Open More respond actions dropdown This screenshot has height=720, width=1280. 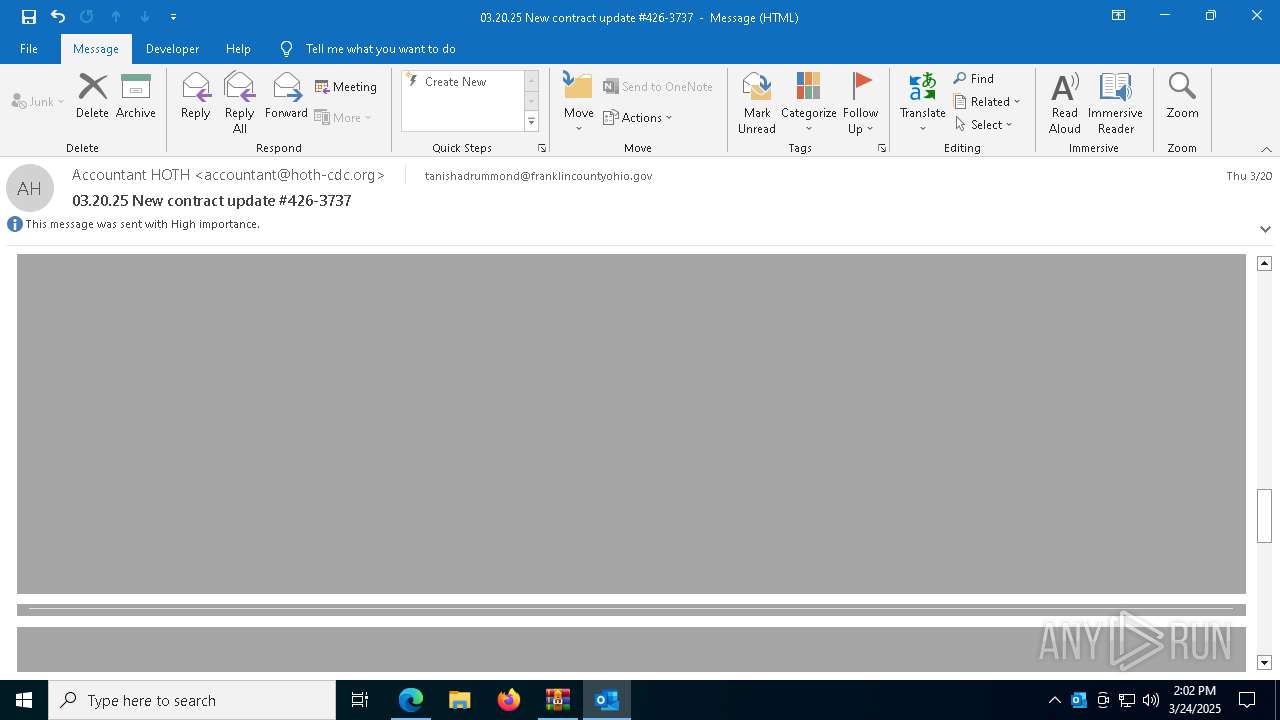[x=343, y=117]
